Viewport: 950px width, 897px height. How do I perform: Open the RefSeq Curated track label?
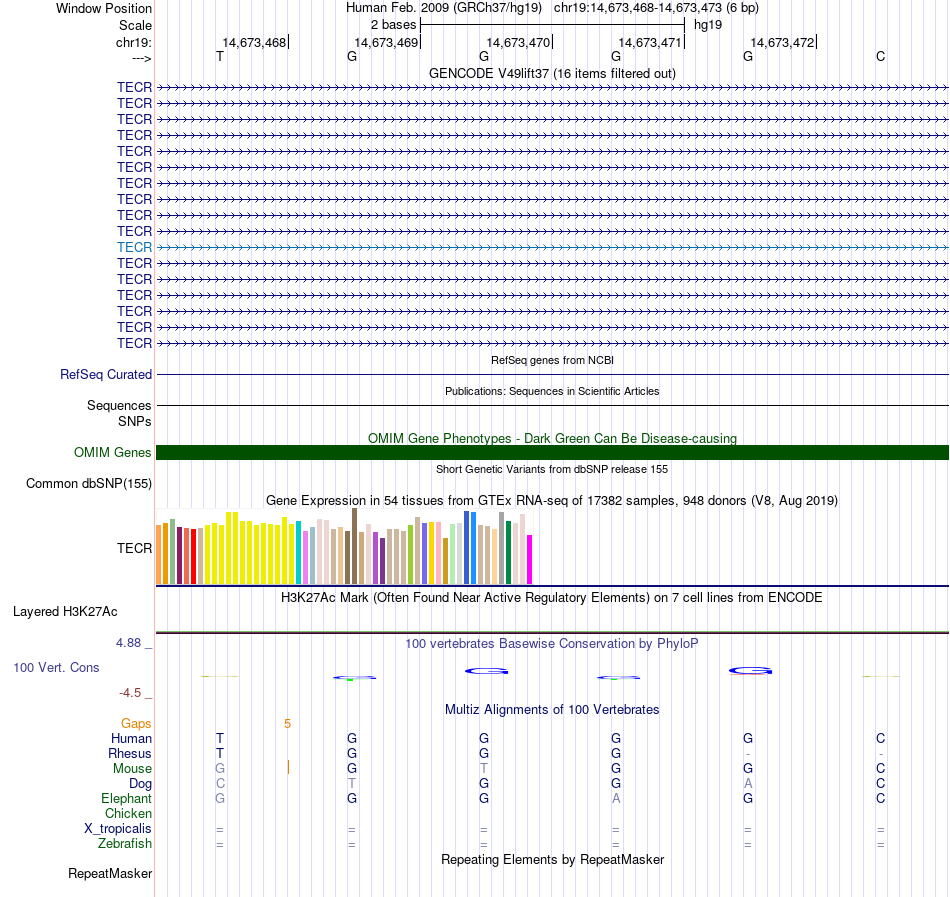point(106,374)
